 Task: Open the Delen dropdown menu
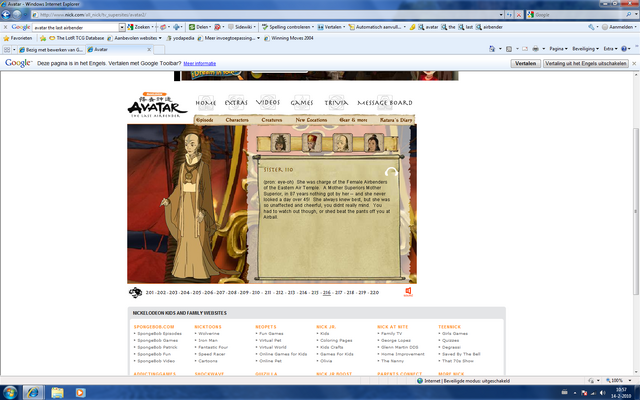[210, 27]
